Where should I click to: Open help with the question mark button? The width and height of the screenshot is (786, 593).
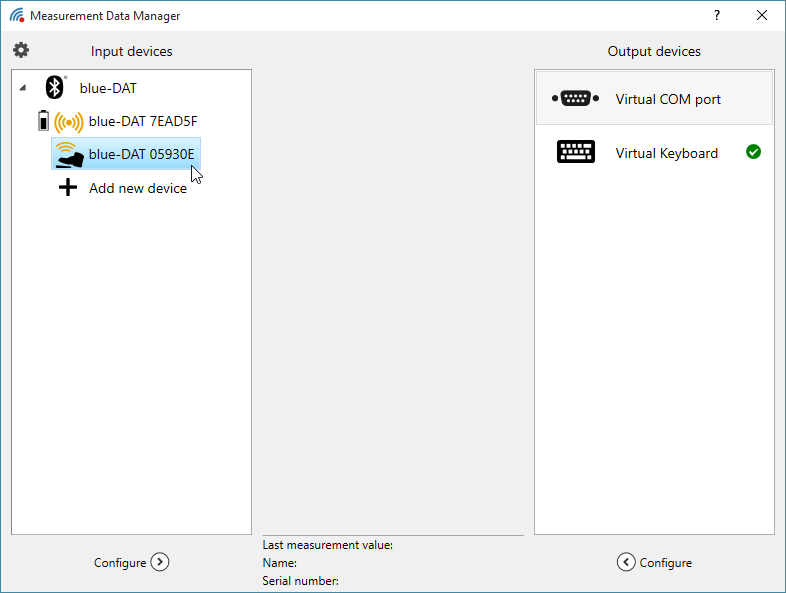pyautogui.click(x=717, y=16)
